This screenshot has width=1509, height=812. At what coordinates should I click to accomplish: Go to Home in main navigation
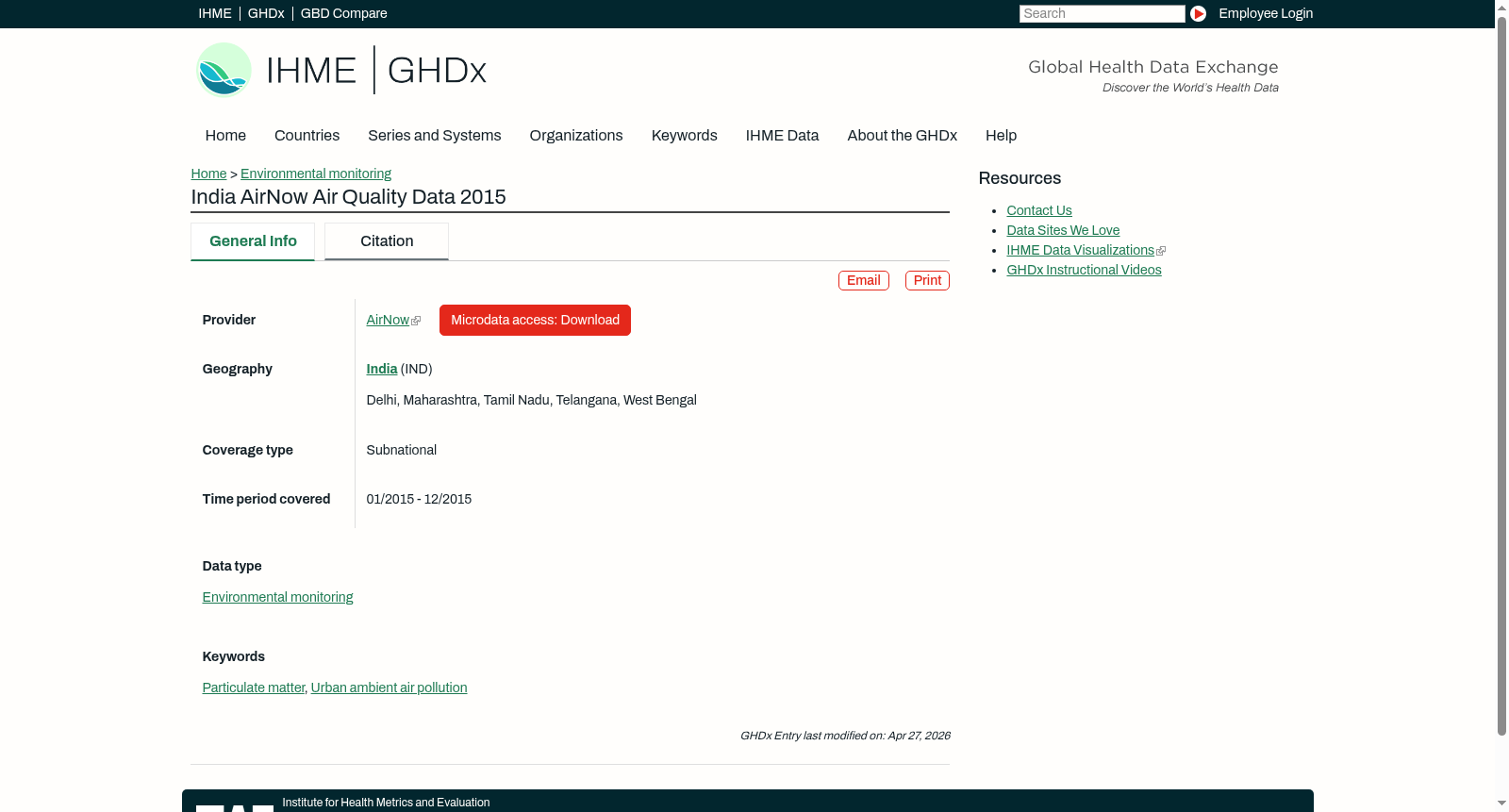225,136
